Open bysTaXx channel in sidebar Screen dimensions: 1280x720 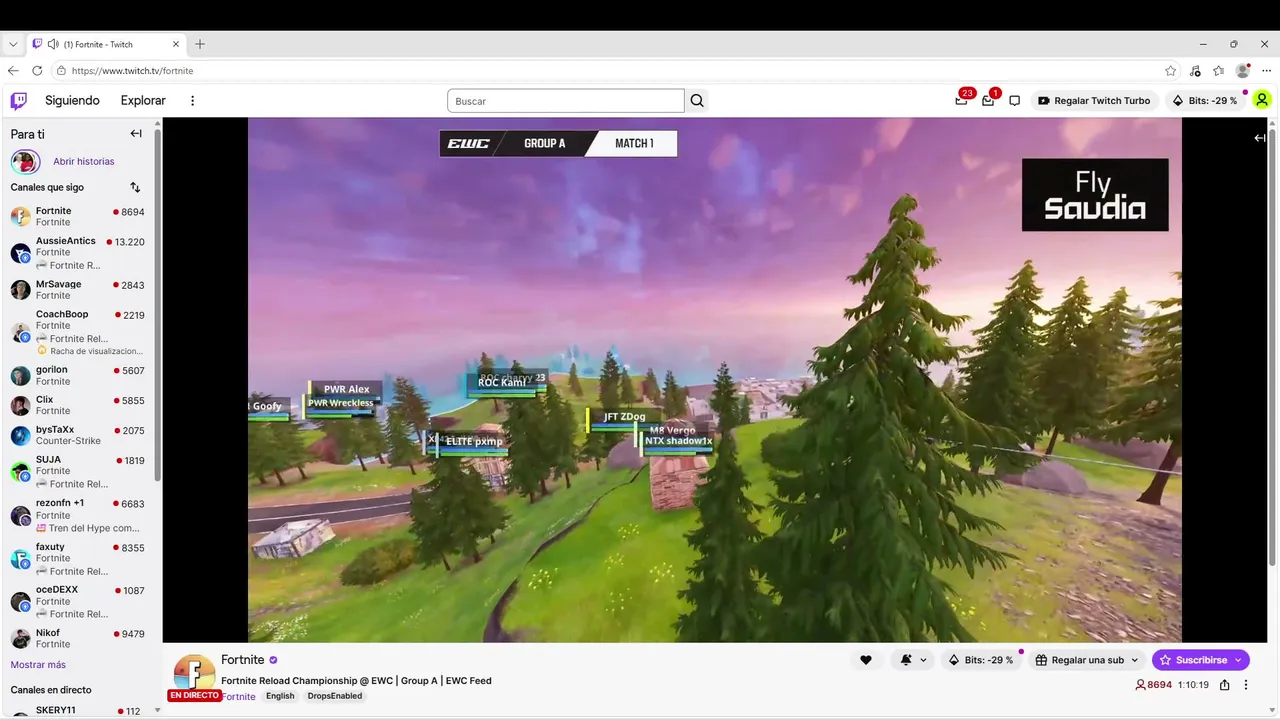(78, 435)
